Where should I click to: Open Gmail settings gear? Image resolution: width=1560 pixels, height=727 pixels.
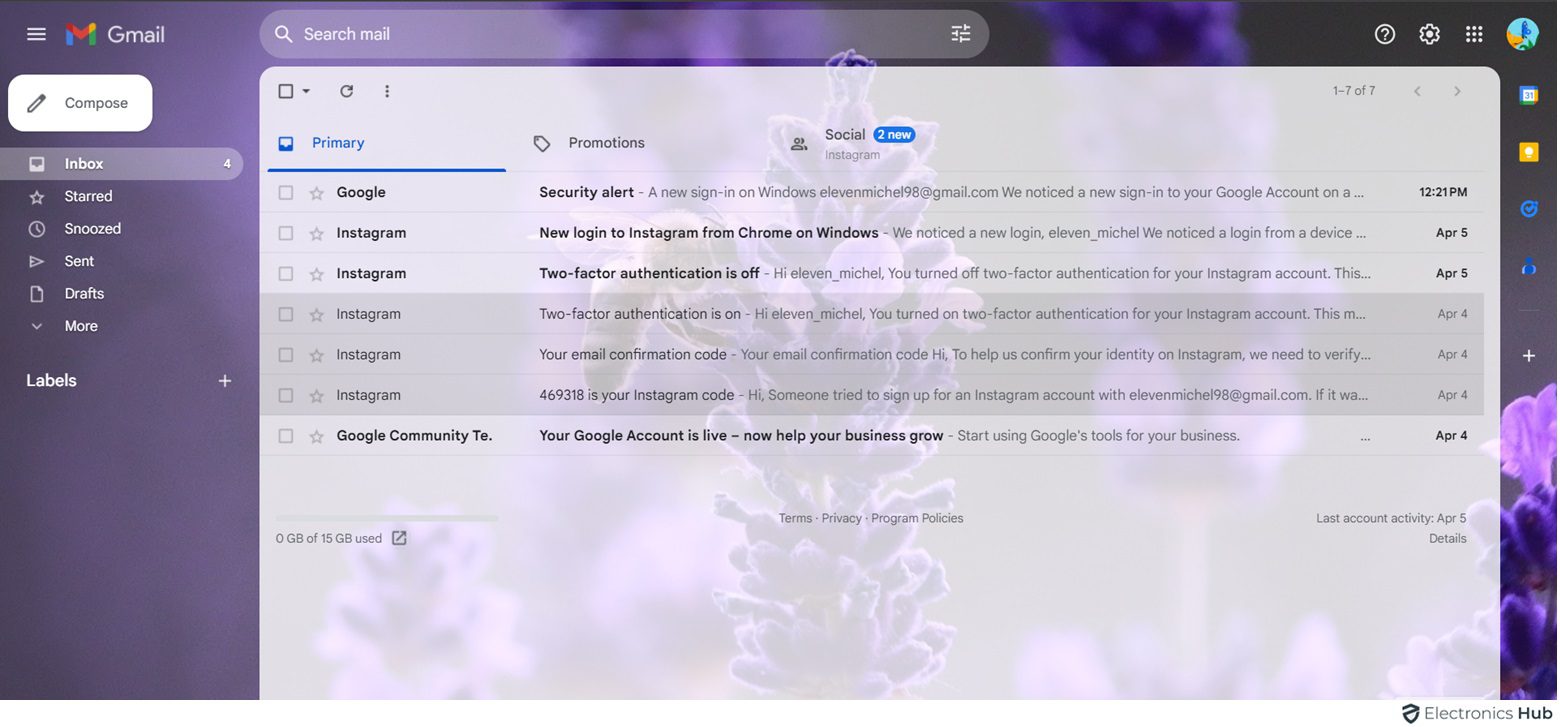(1429, 33)
